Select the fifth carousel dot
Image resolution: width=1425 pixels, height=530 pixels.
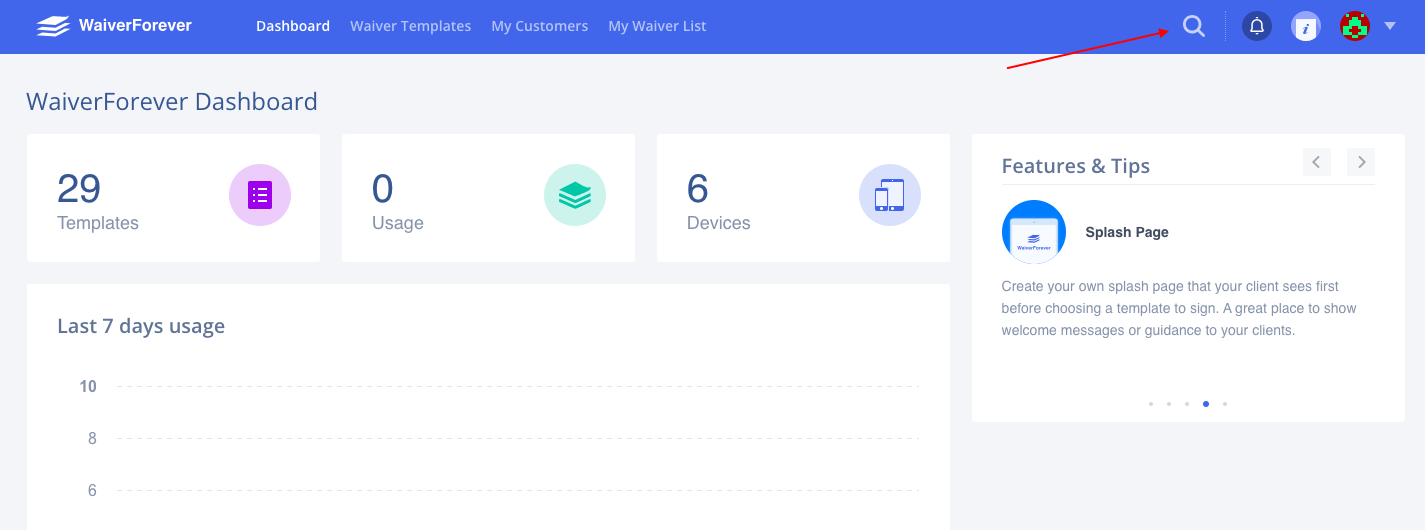pyautogui.click(x=1225, y=404)
